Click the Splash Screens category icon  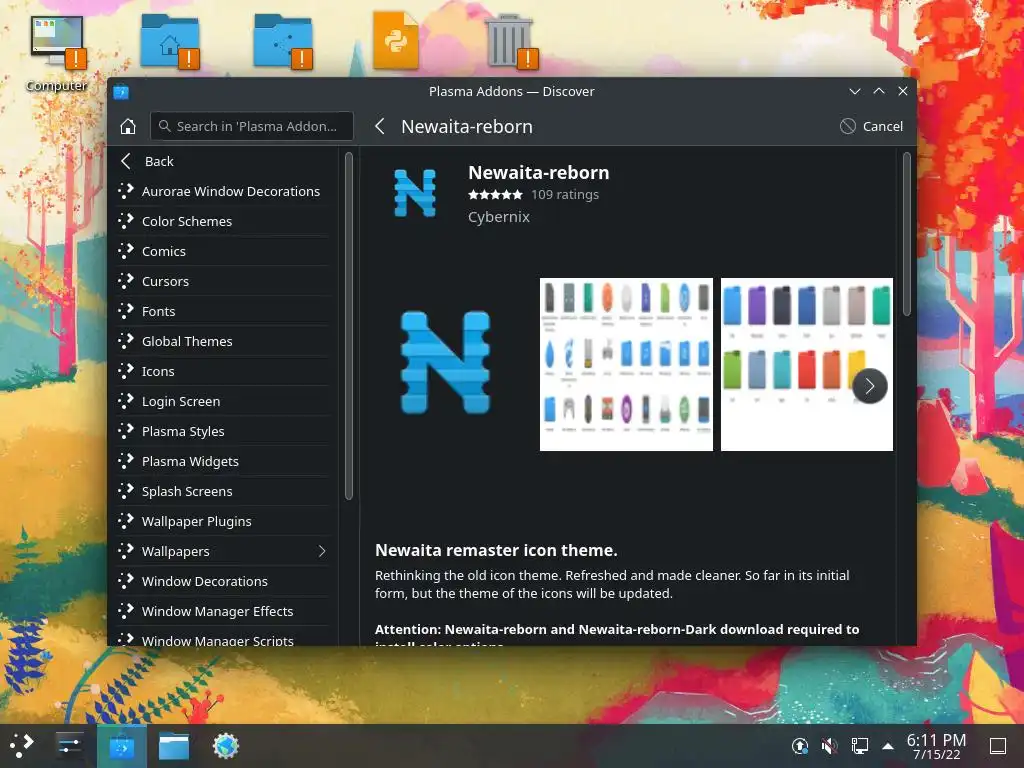click(x=125, y=491)
